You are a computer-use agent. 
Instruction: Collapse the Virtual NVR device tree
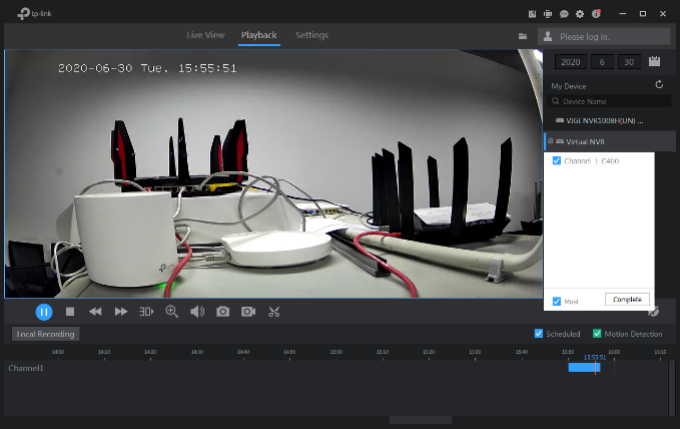click(x=550, y=142)
